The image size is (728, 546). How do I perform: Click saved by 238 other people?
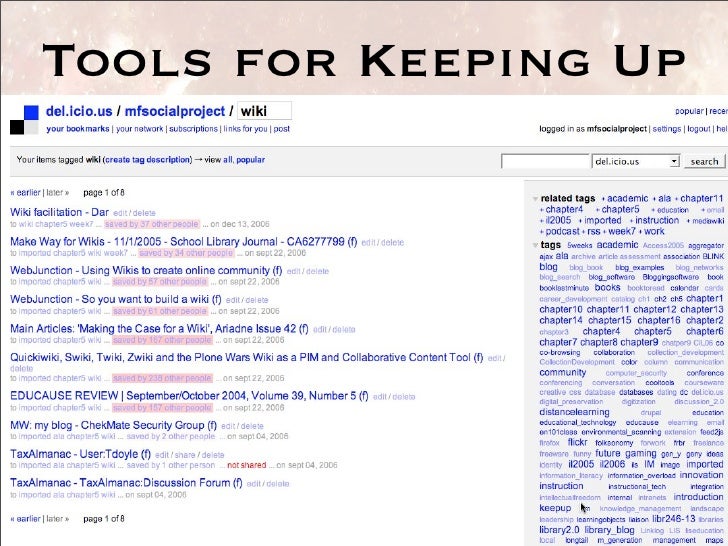click(x=162, y=378)
